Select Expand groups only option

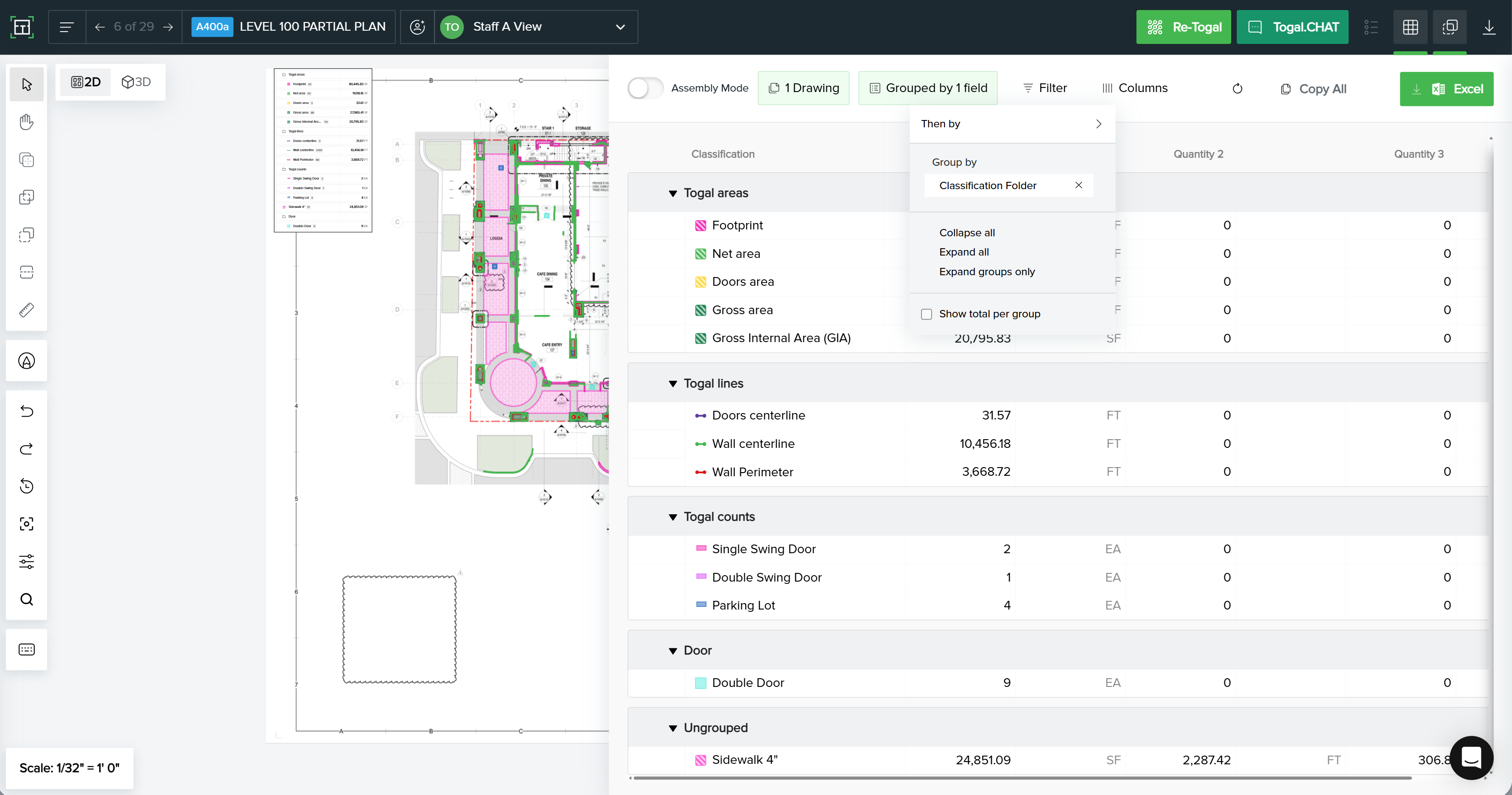point(987,272)
